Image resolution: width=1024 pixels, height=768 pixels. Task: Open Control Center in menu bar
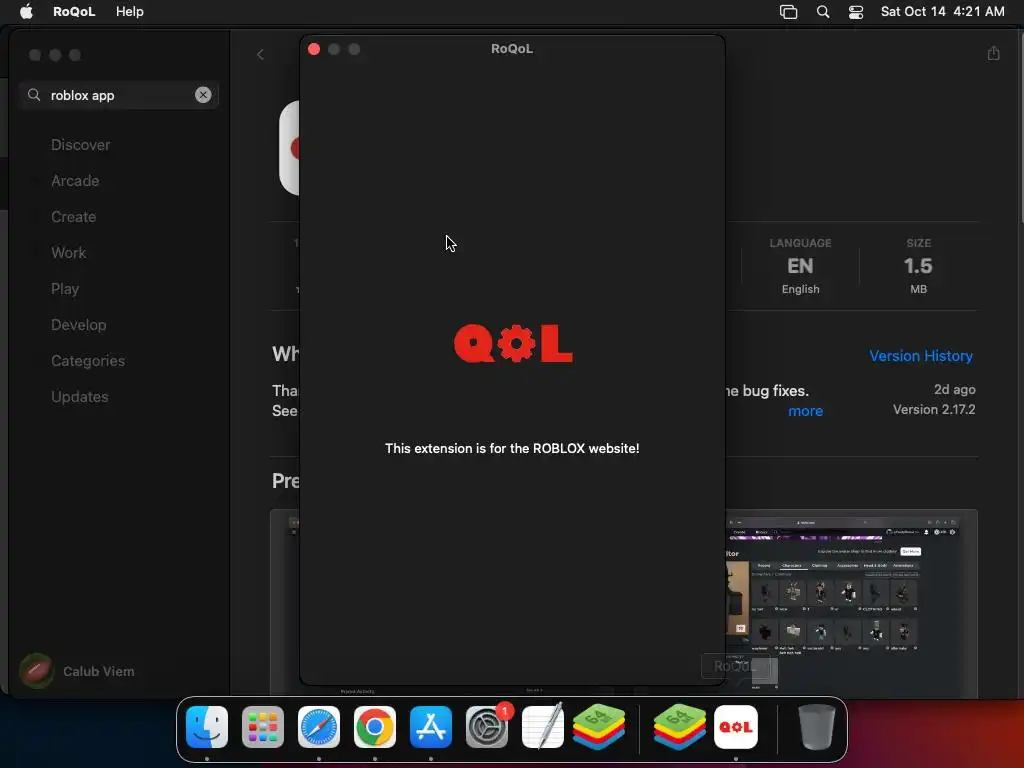(856, 12)
